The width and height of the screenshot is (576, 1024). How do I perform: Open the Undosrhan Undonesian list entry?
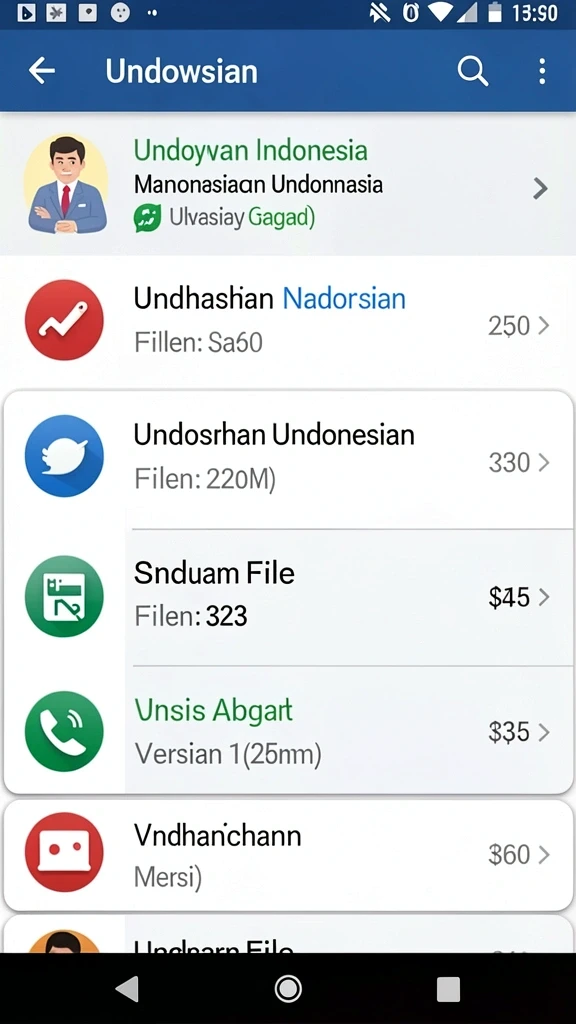click(x=289, y=460)
